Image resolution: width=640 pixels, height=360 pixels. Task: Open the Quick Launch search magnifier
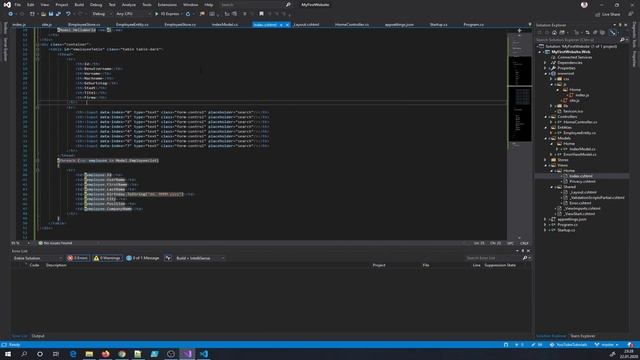point(288,5)
